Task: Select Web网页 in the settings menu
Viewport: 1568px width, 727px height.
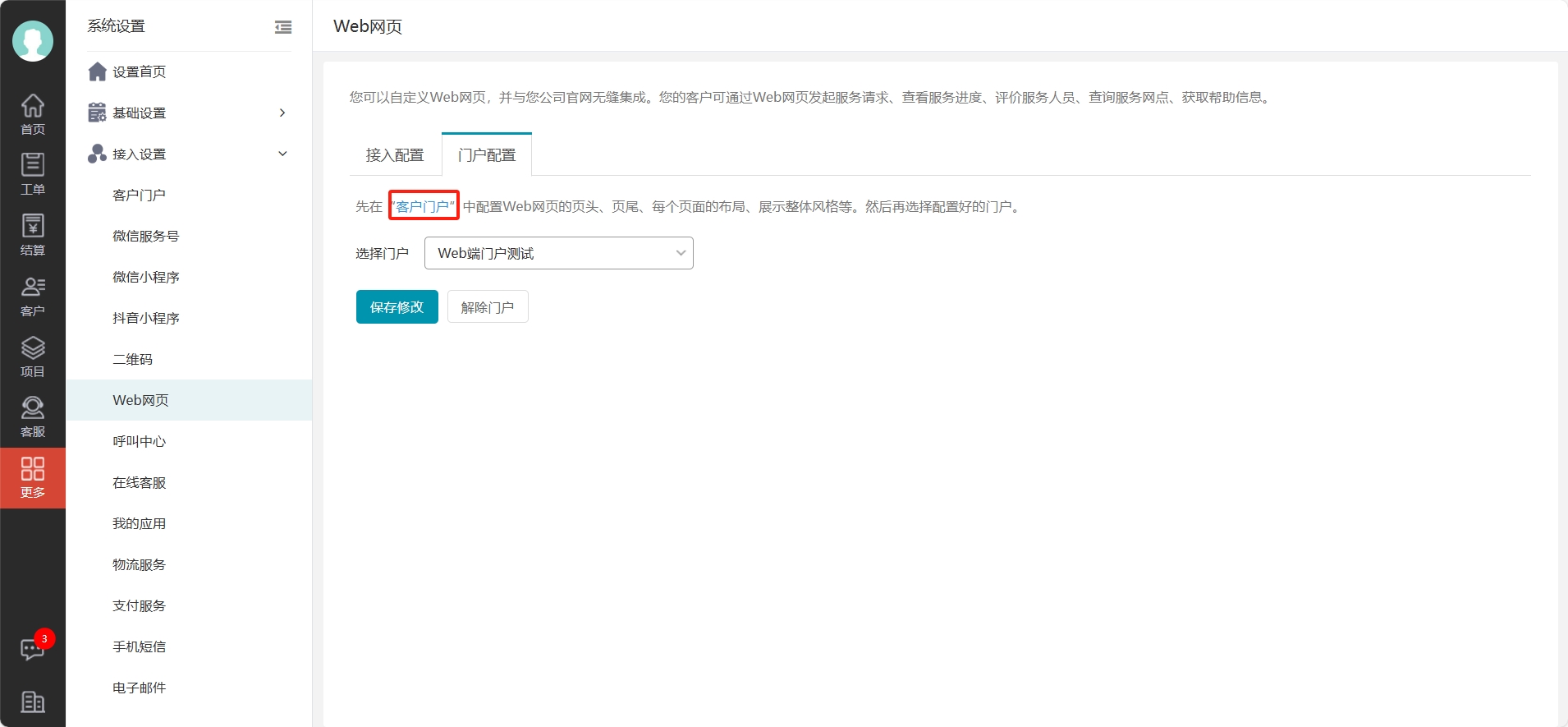Action: 189,400
